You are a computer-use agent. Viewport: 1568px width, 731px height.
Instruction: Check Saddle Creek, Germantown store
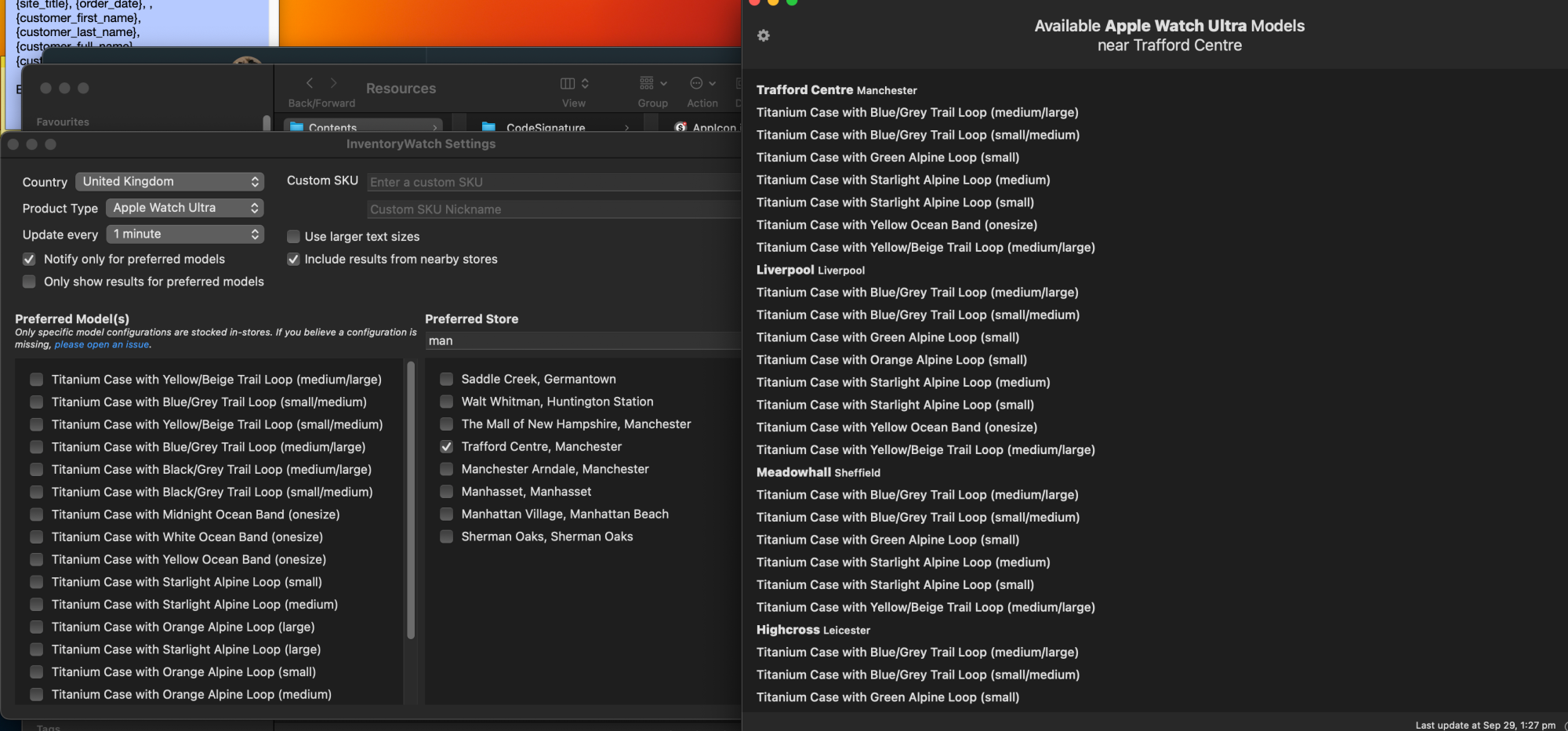[x=446, y=379]
